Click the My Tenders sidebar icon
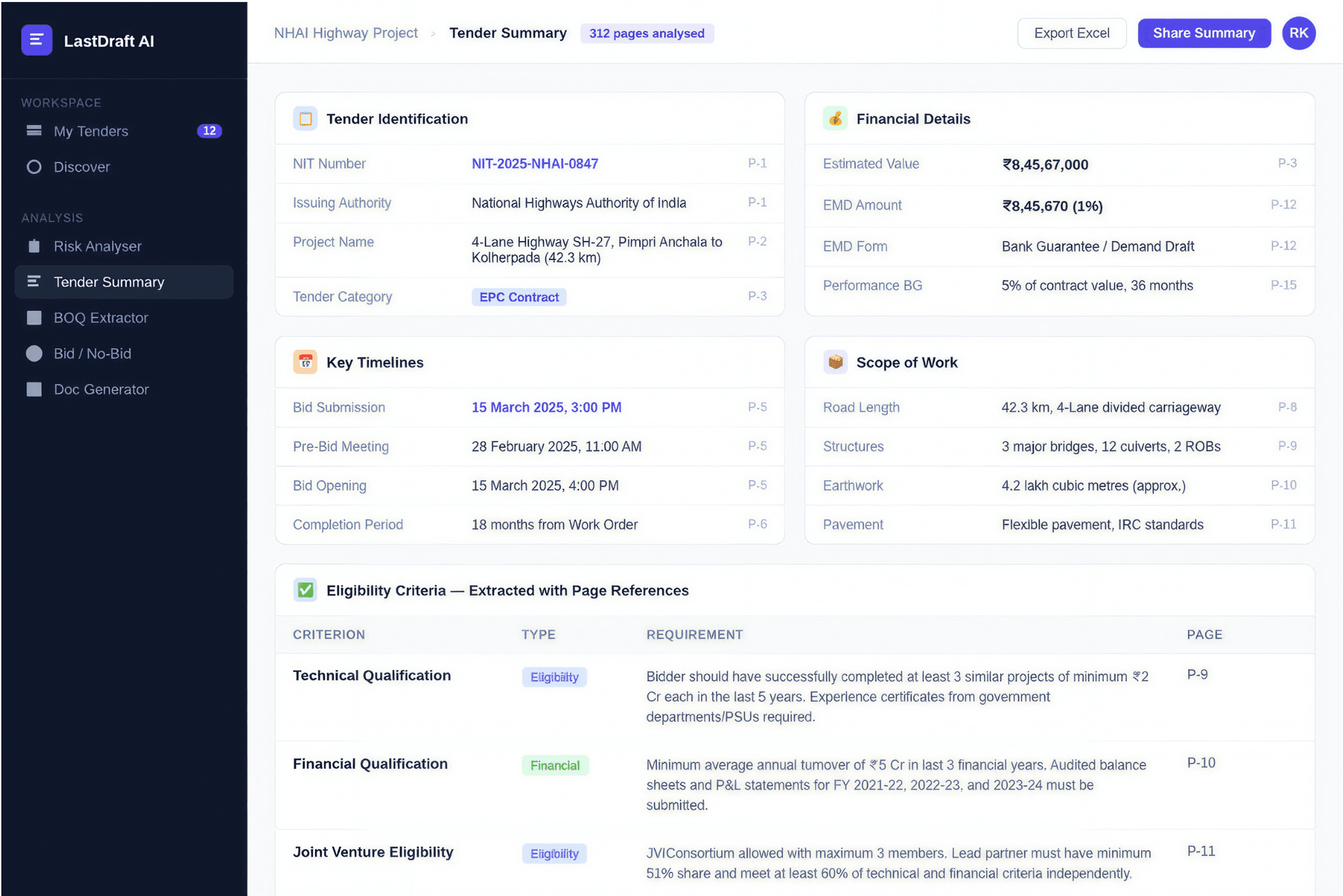1343x896 pixels. tap(34, 131)
